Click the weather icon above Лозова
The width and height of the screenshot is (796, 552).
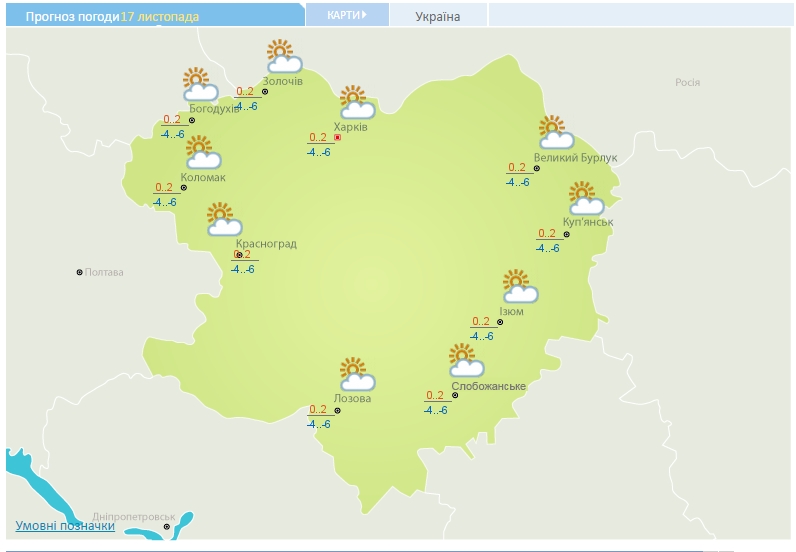pyautogui.click(x=355, y=375)
